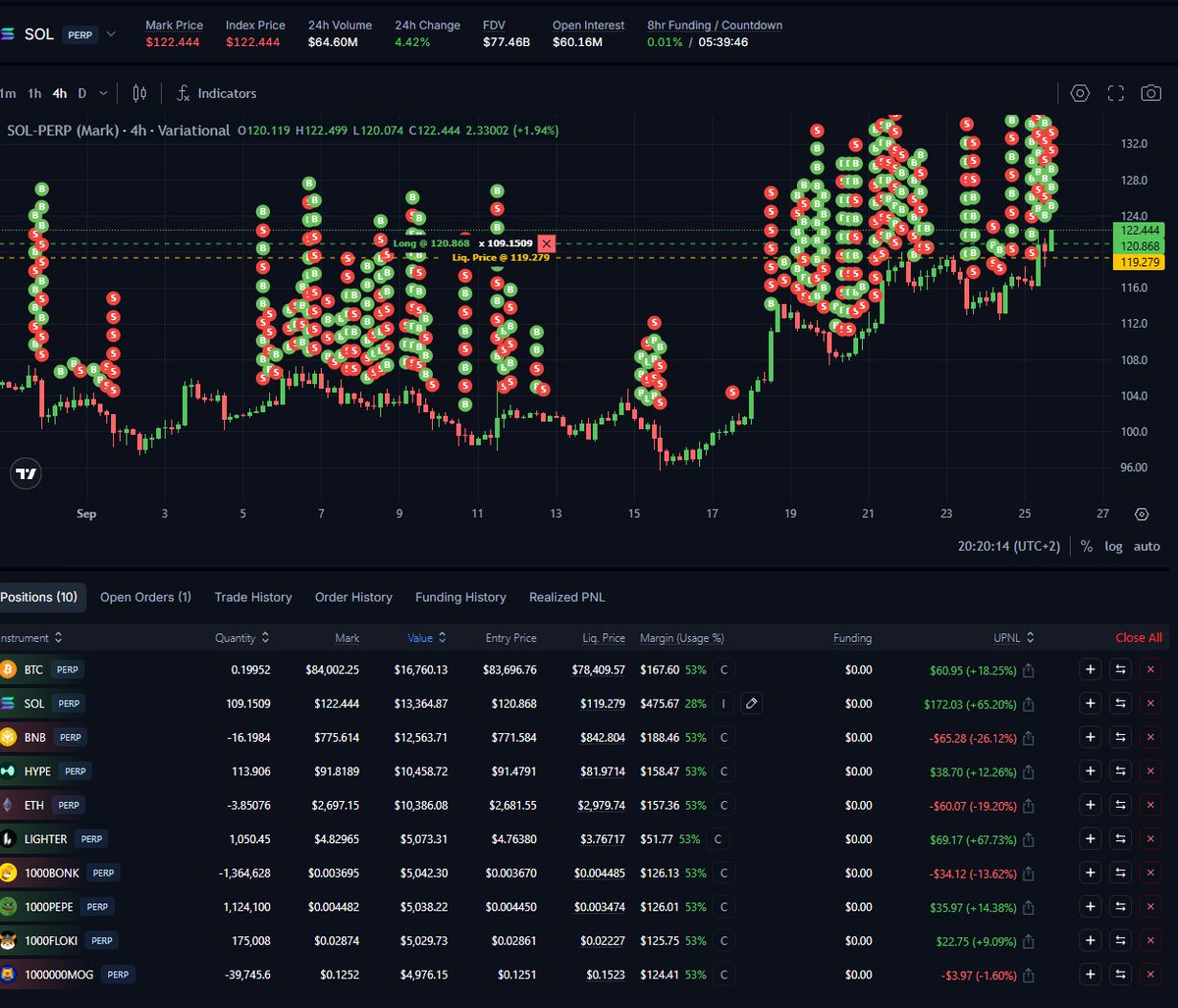Image resolution: width=1178 pixels, height=1008 pixels.
Task: Switch to Open Orders (1) tab
Action: coord(145,597)
